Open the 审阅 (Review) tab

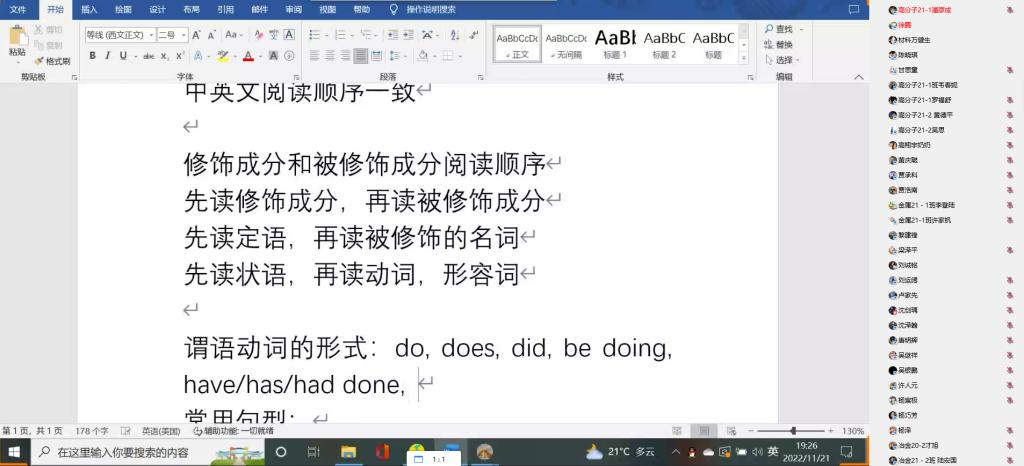[293, 9]
